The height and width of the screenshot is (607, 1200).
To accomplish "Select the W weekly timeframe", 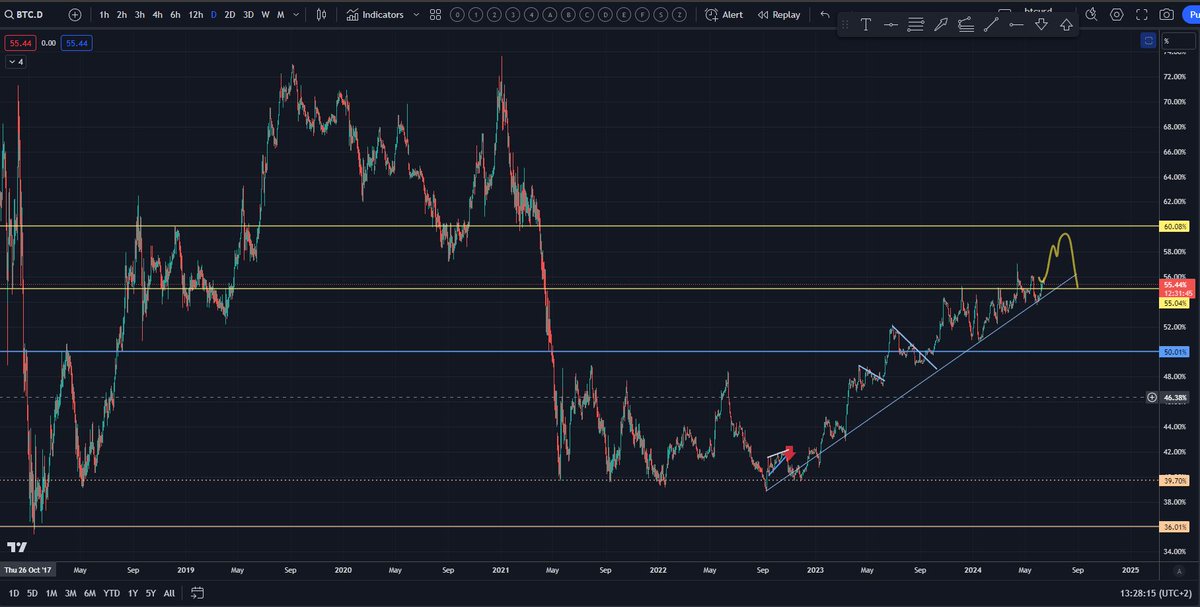I will (x=265, y=15).
